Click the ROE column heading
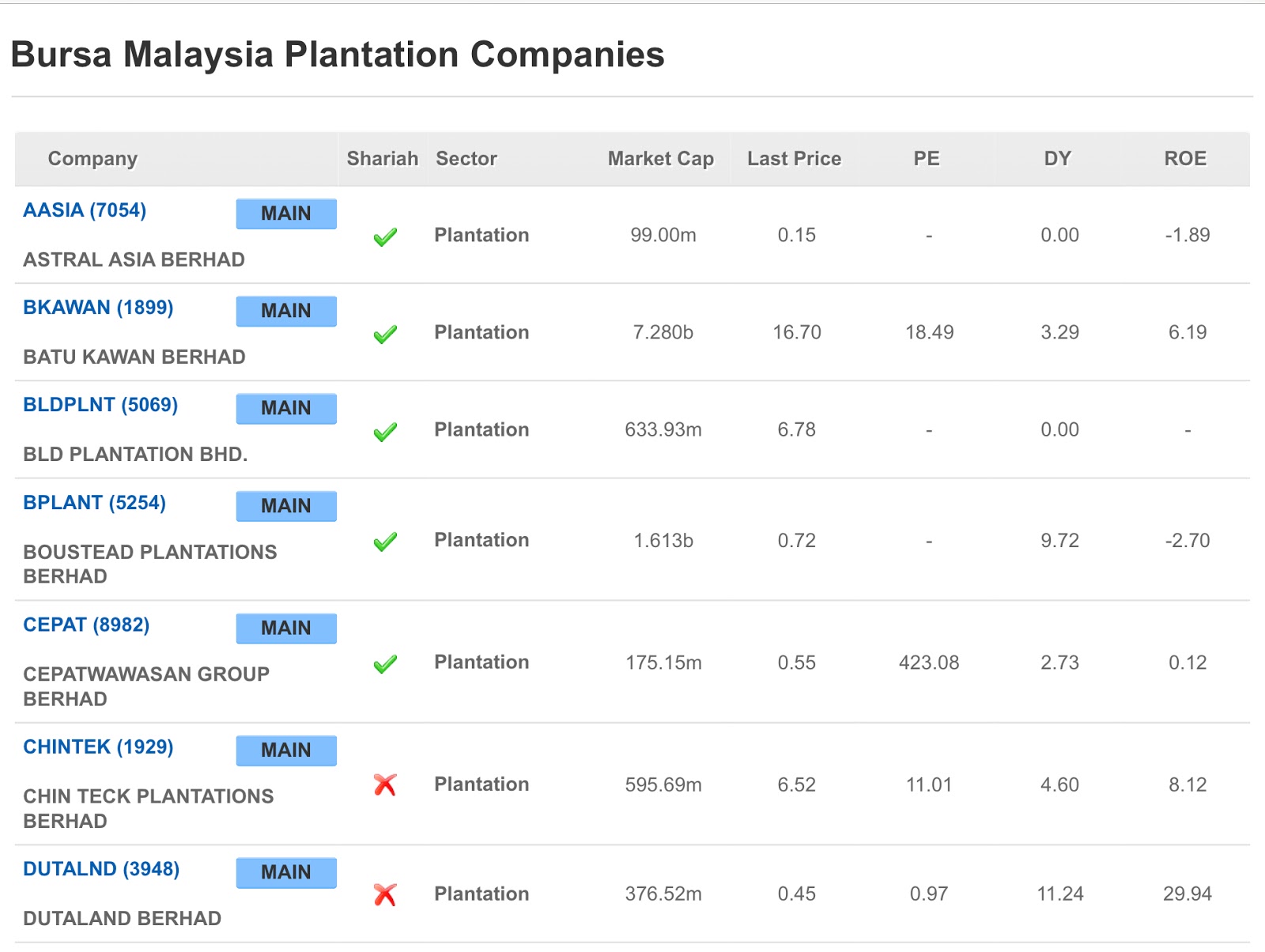The width and height of the screenshot is (1265, 952). coord(1184,158)
